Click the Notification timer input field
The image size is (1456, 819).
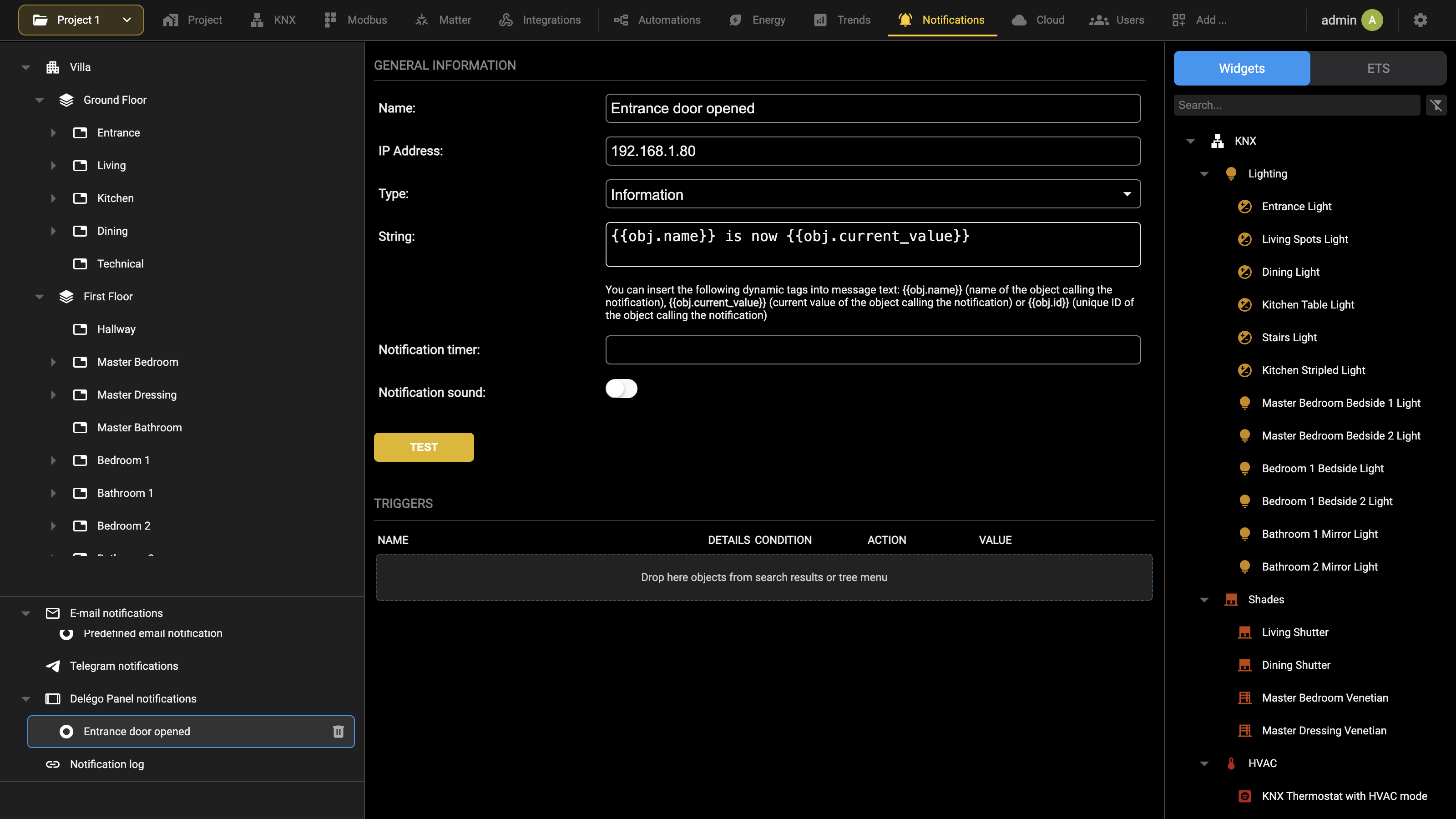tap(873, 350)
